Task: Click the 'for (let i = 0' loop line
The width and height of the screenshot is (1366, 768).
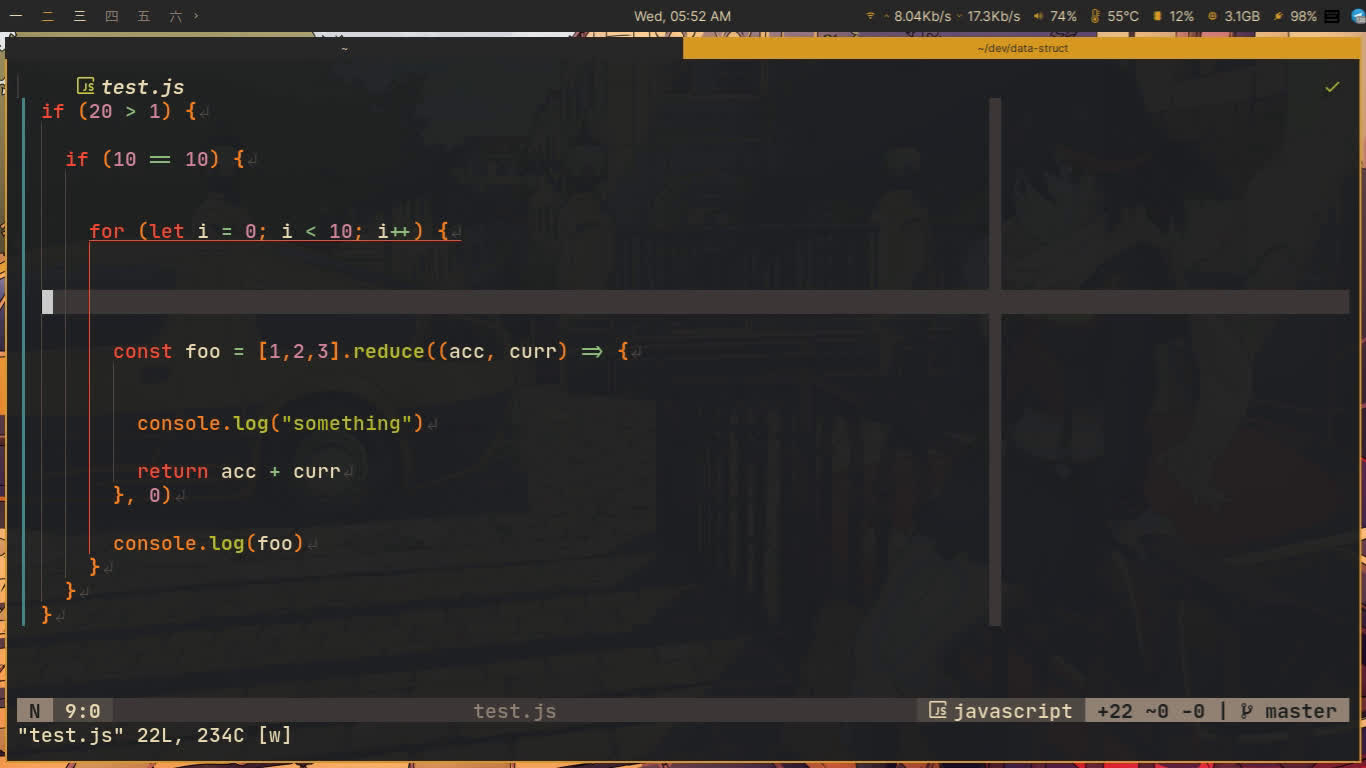Action: click(269, 231)
